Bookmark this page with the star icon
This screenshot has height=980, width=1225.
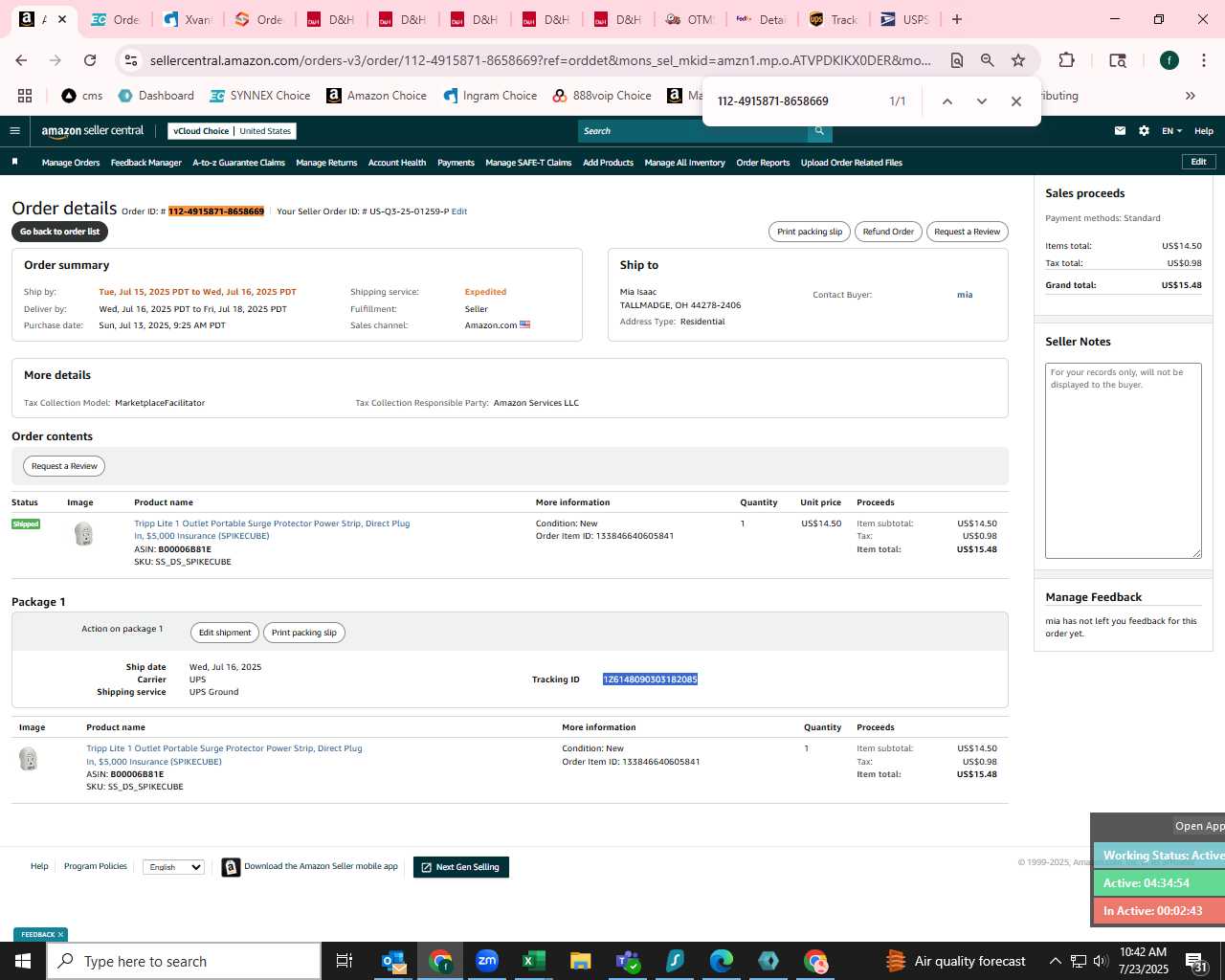[x=1018, y=60]
